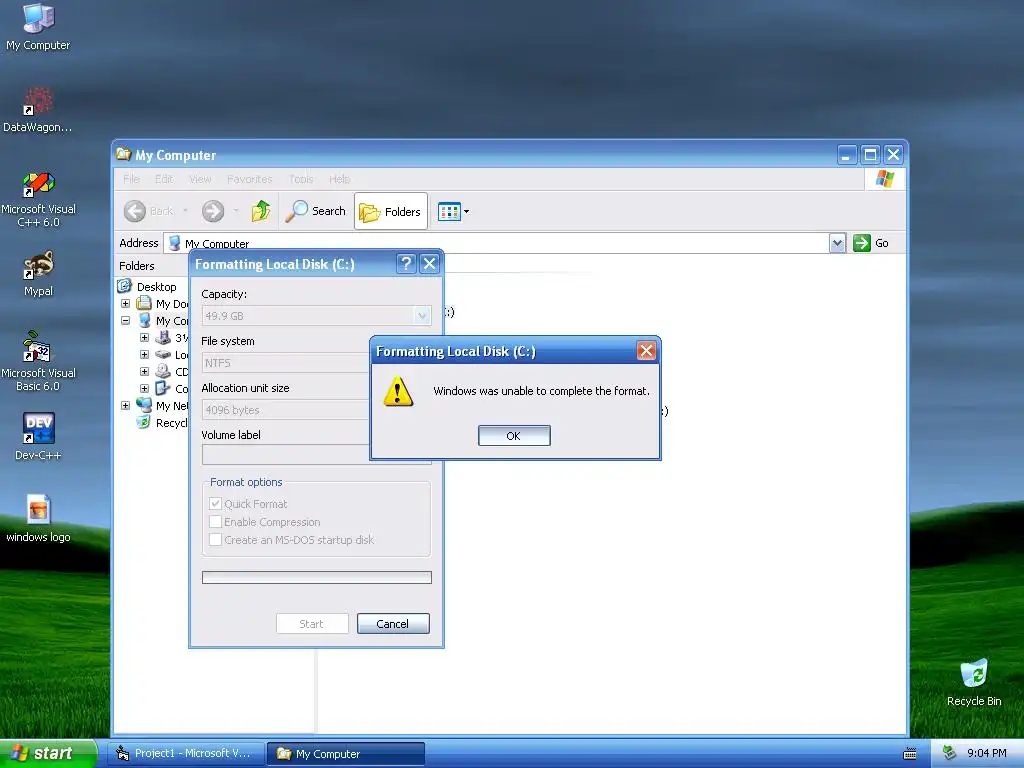This screenshot has height=768, width=1024.
Task: Click Windows flag logo in menu bar
Action: click(885, 178)
